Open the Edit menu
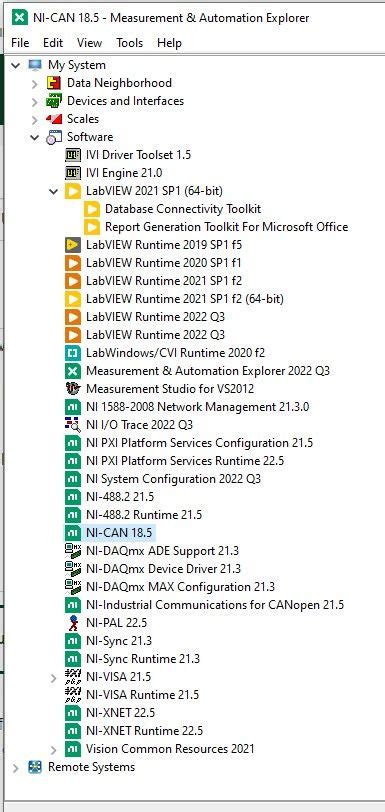Viewport: 385px width, 812px height. (53, 42)
